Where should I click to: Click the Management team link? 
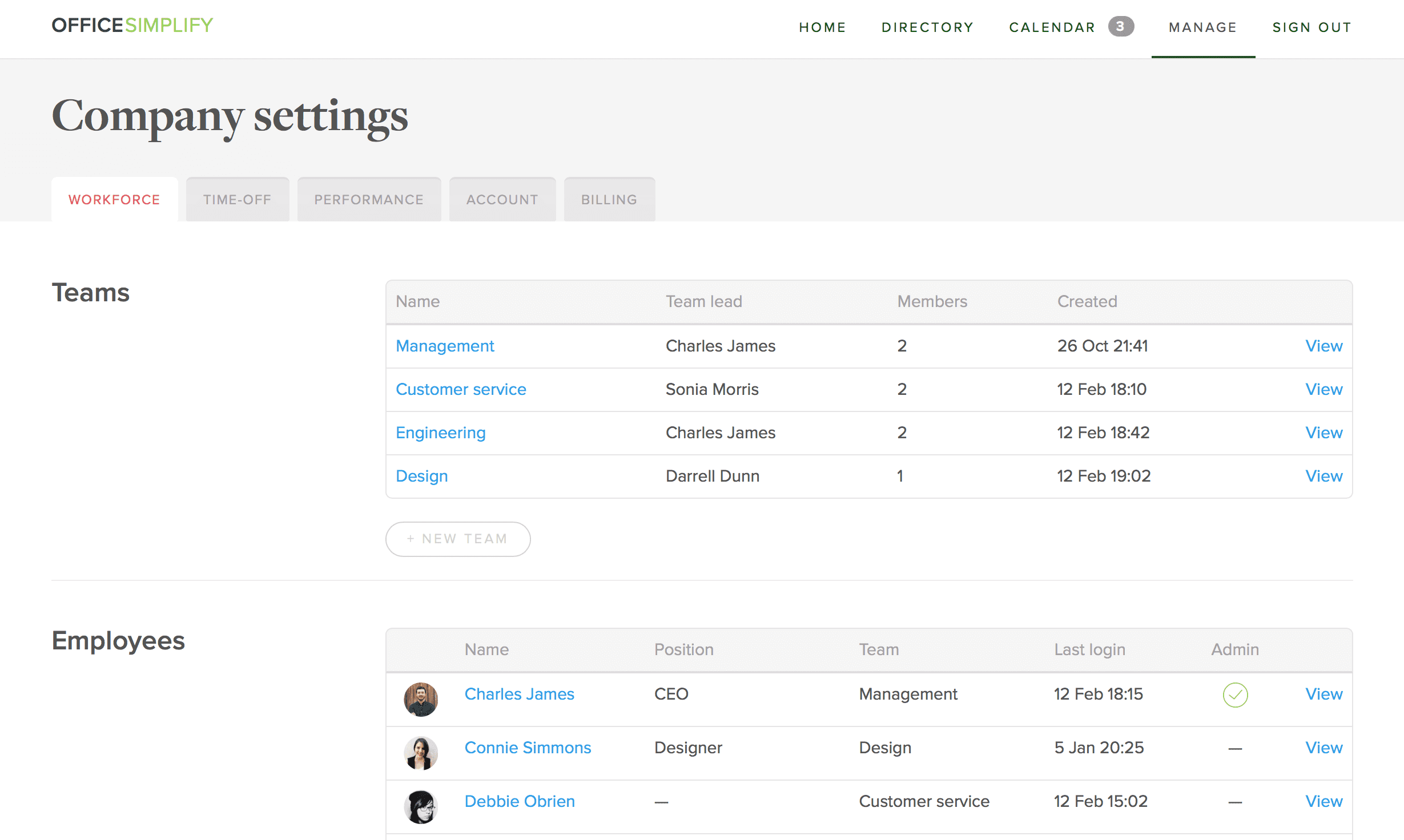(x=445, y=346)
